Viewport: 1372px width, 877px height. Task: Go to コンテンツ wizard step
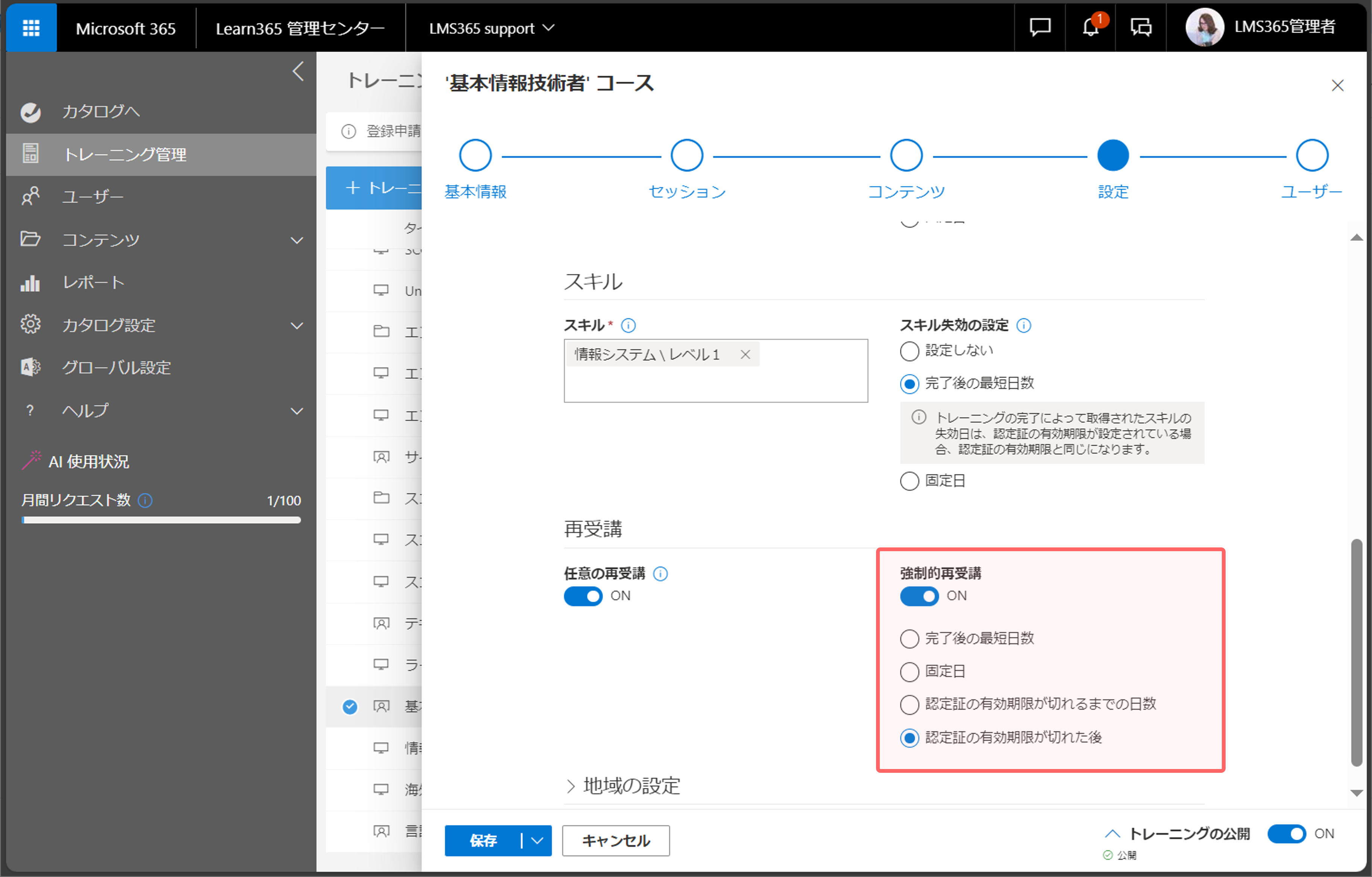[906, 155]
